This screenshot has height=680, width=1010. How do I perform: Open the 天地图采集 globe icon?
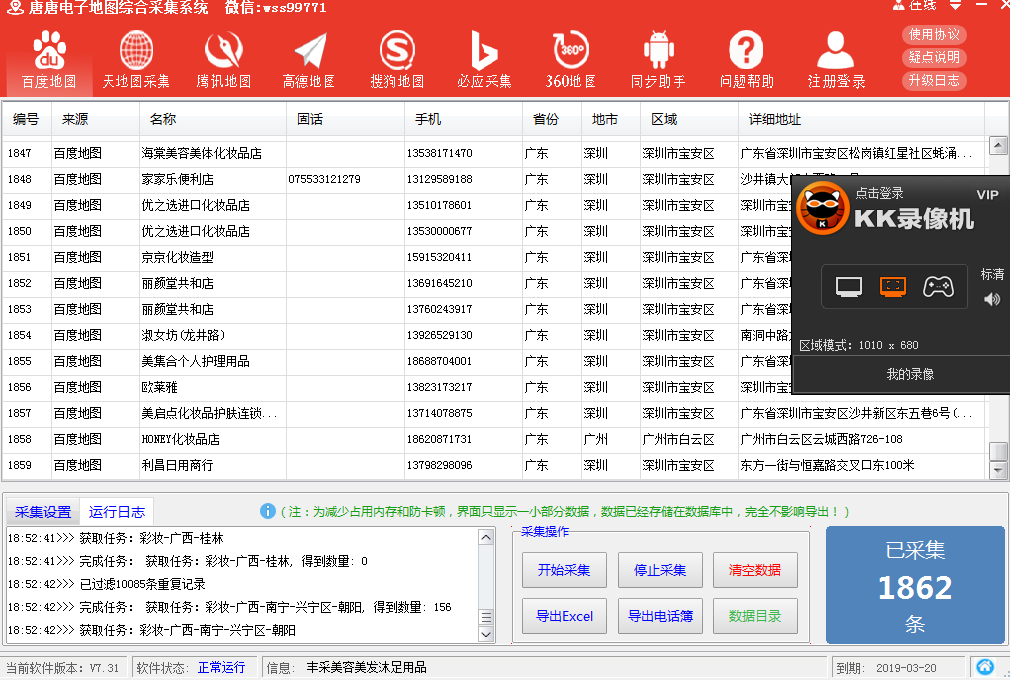136,50
